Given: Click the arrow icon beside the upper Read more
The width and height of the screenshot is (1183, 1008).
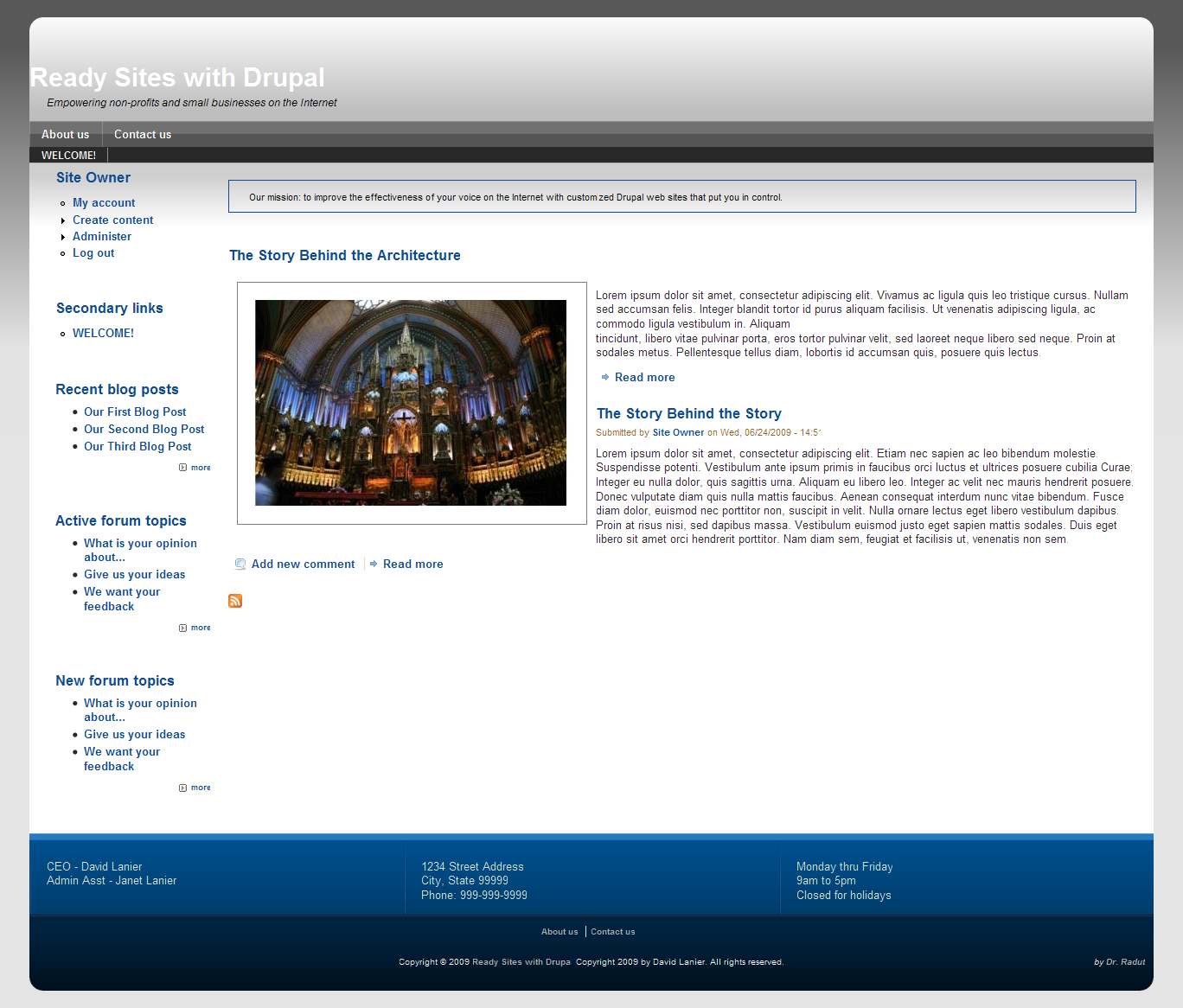Looking at the screenshot, I should pyautogui.click(x=605, y=378).
